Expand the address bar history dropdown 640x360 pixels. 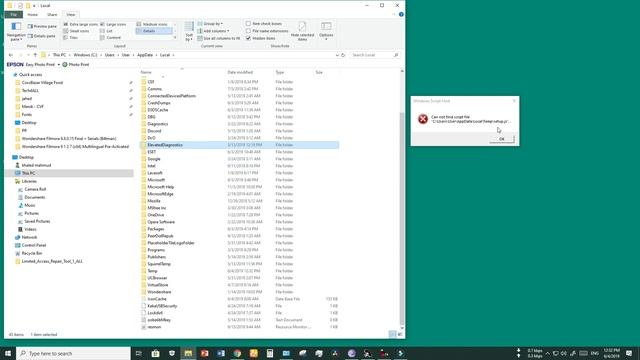tap(337, 55)
